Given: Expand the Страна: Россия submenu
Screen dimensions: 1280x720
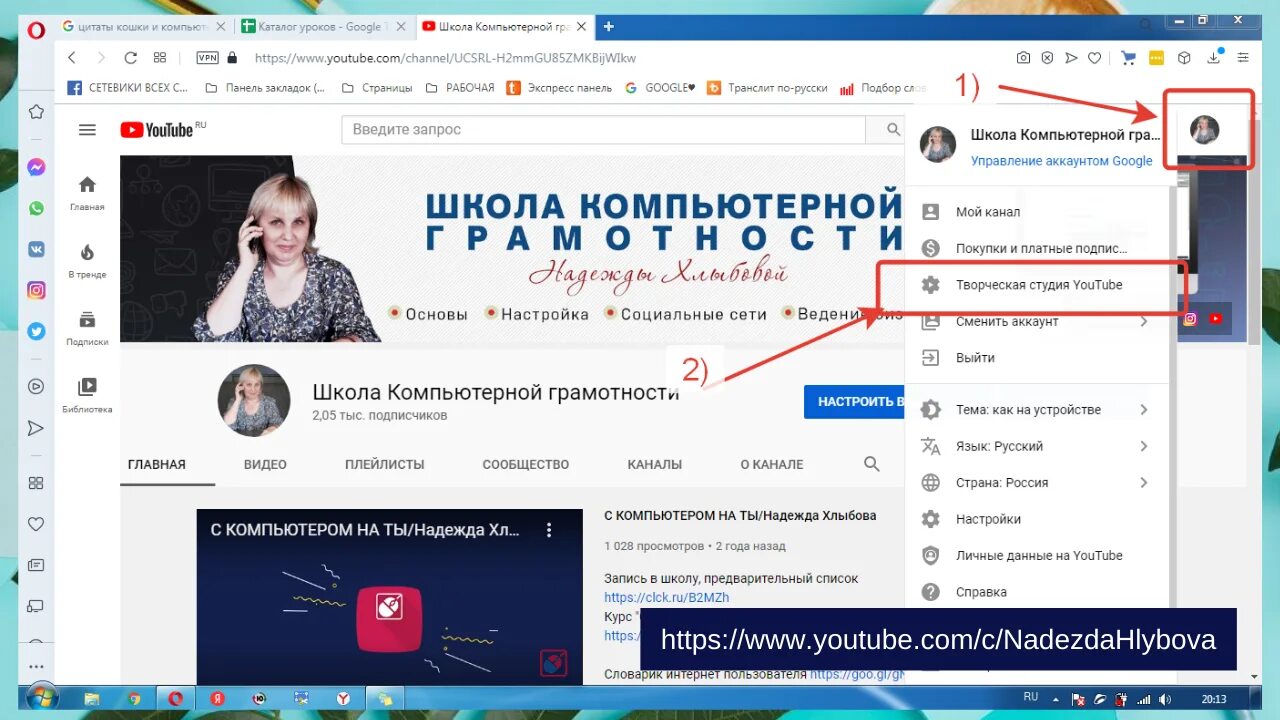Looking at the screenshot, I should coord(1036,483).
